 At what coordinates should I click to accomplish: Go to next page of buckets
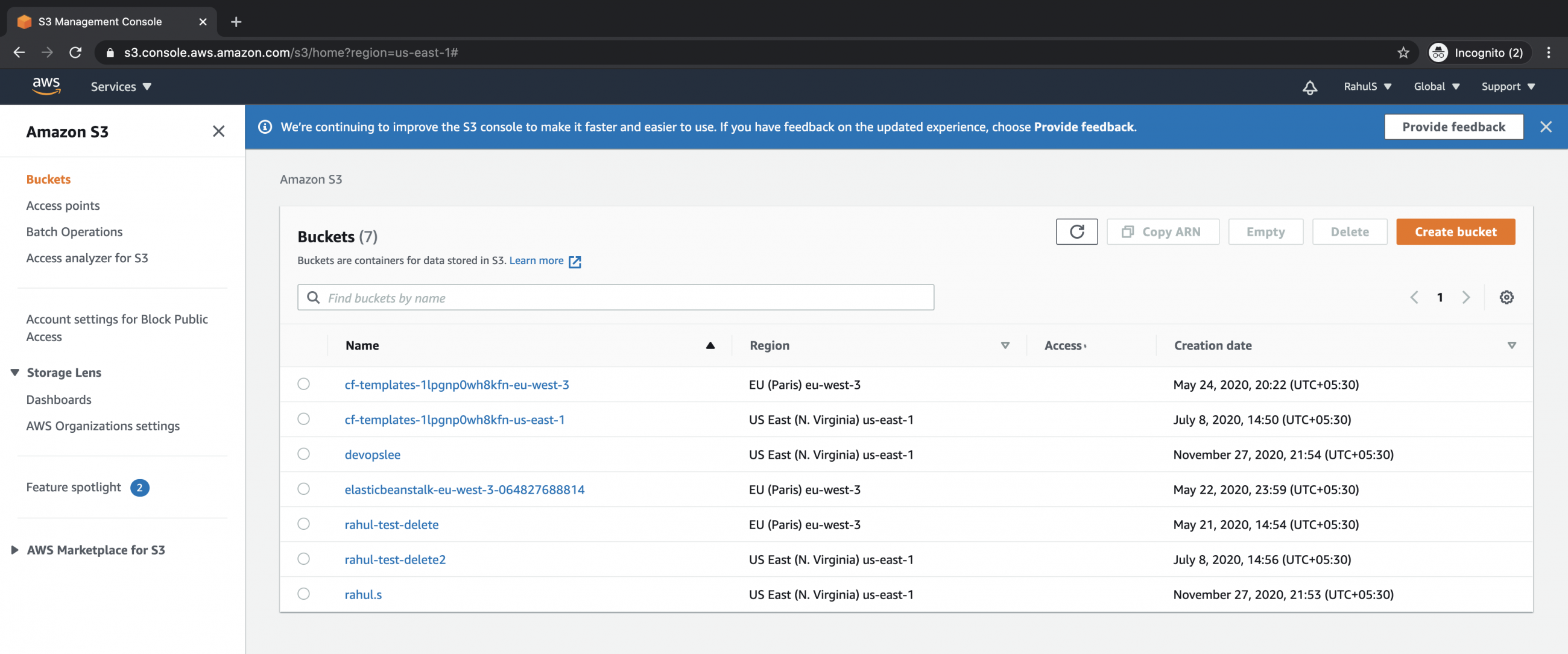coord(1465,298)
